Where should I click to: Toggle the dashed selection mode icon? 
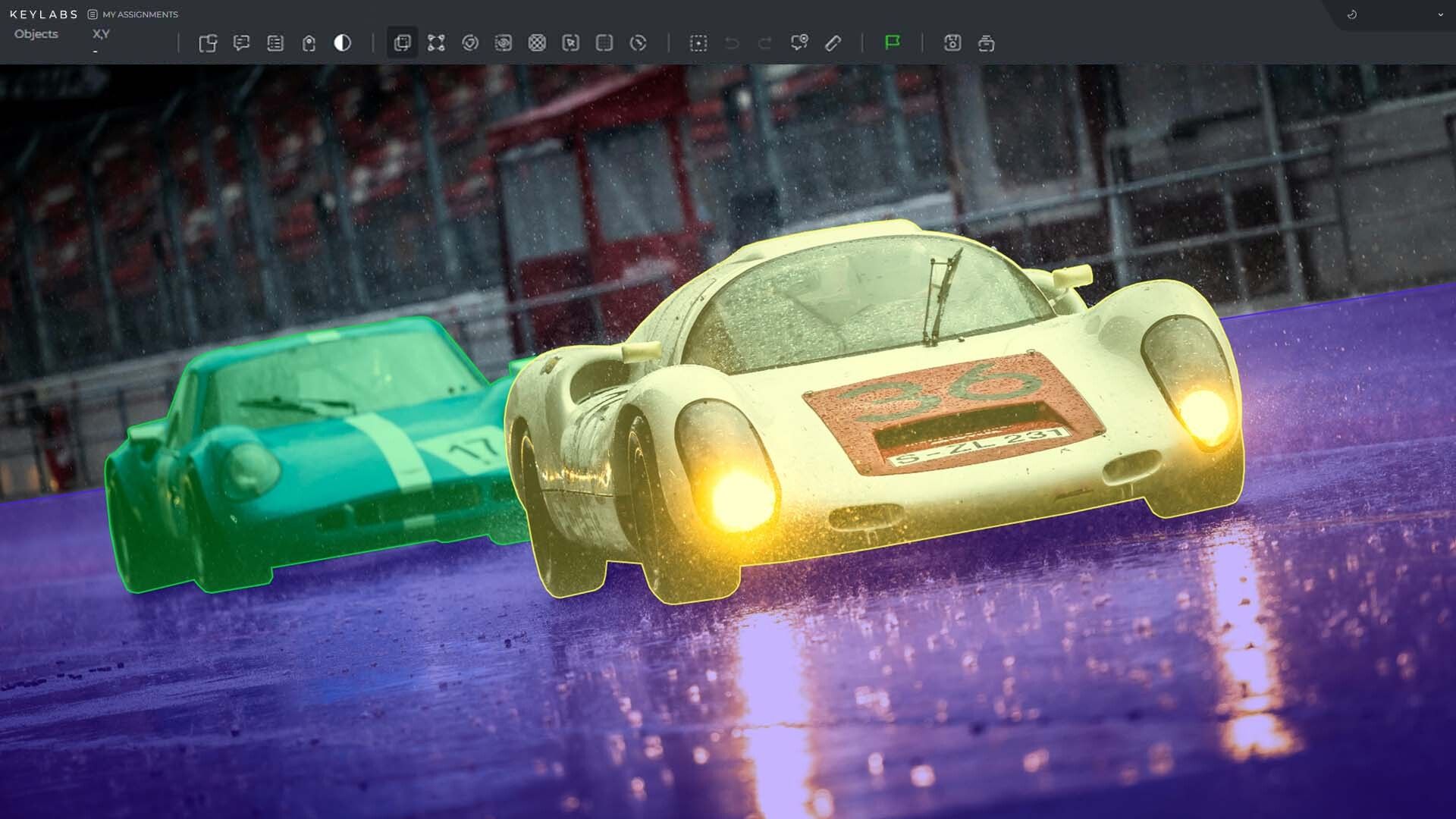click(x=698, y=44)
